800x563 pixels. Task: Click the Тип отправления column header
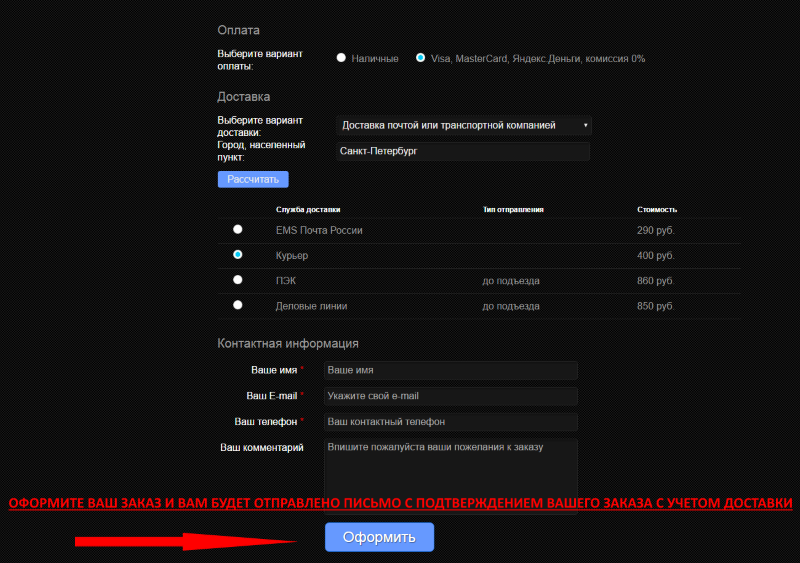coord(513,210)
